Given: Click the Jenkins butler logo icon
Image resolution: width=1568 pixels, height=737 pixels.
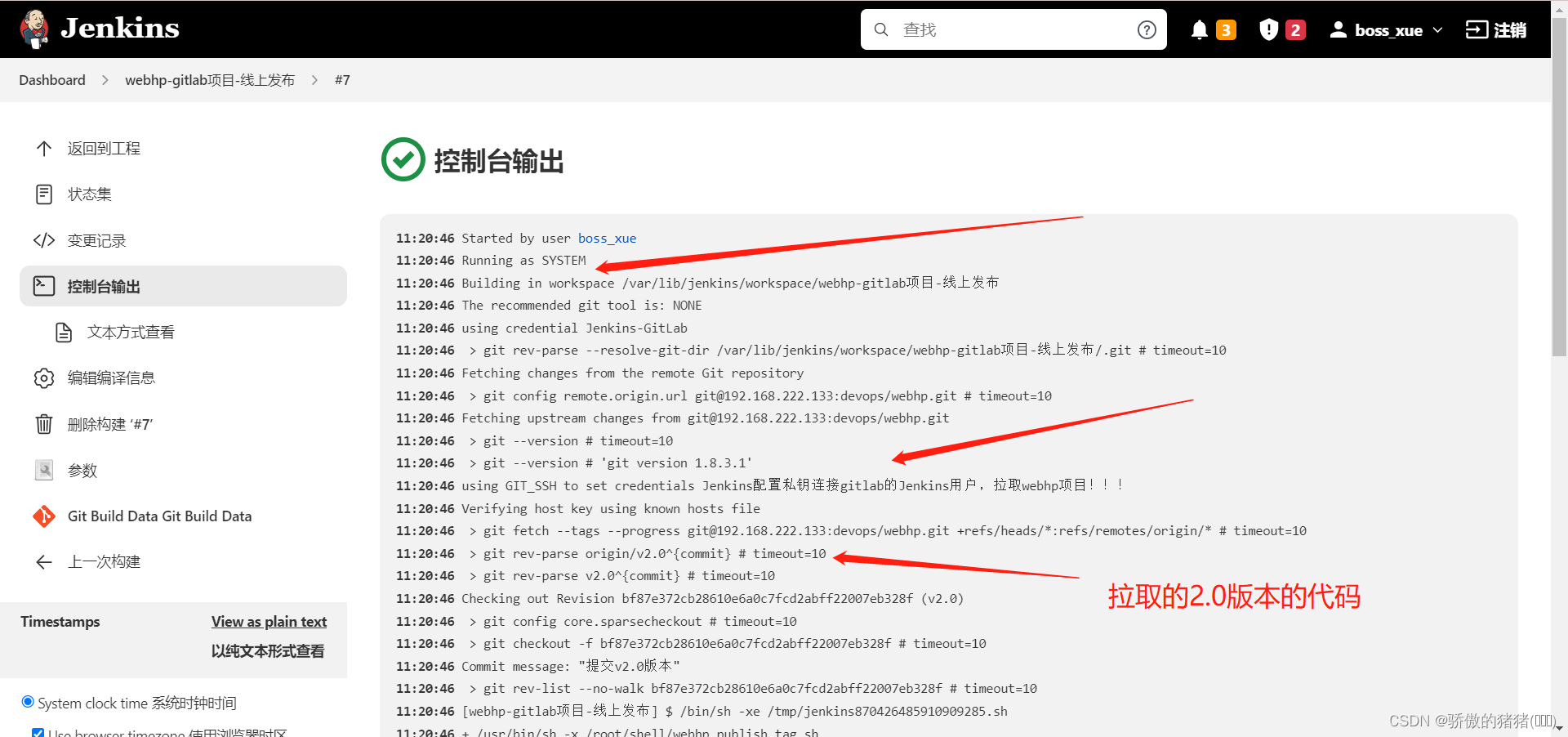Looking at the screenshot, I should coord(34,29).
